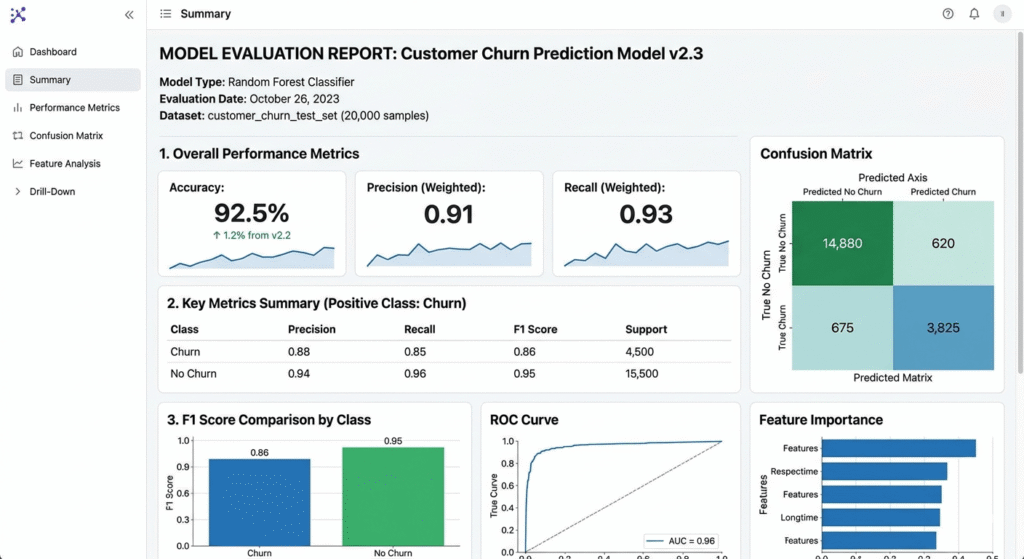
Task: Click Churn support value 4,500
Action: pyautogui.click(x=639, y=351)
